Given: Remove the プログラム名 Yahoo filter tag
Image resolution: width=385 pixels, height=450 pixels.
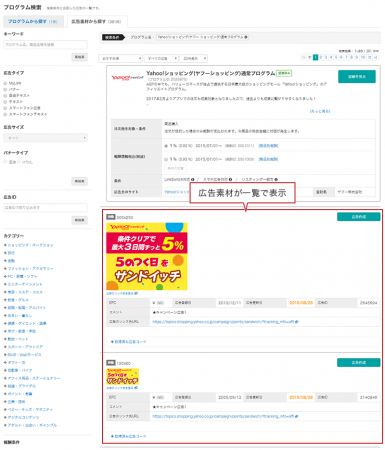Looking at the screenshot, I should point(246,37).
